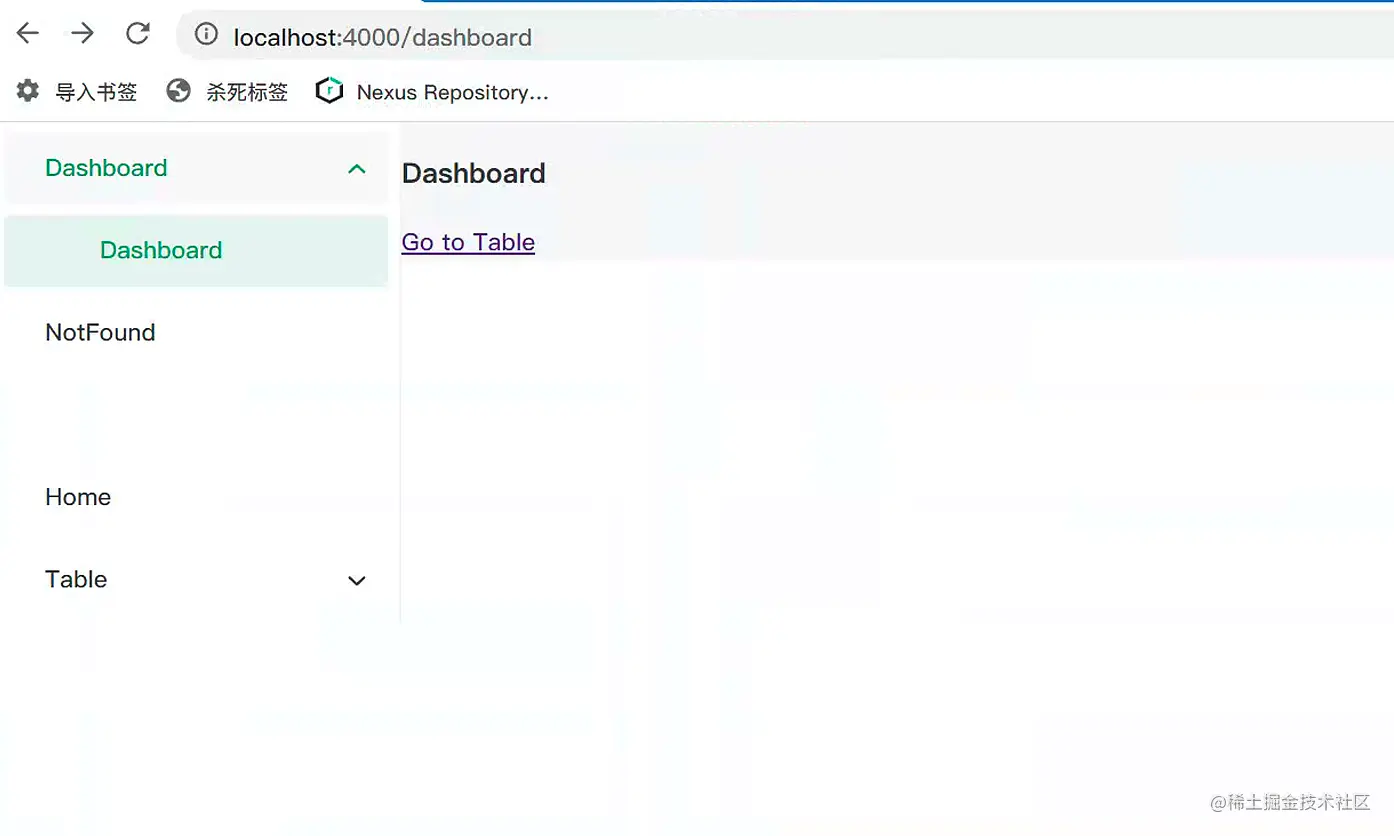
Task: Open the Nexus Repository bookmark
Action: (x=432, y=92)
